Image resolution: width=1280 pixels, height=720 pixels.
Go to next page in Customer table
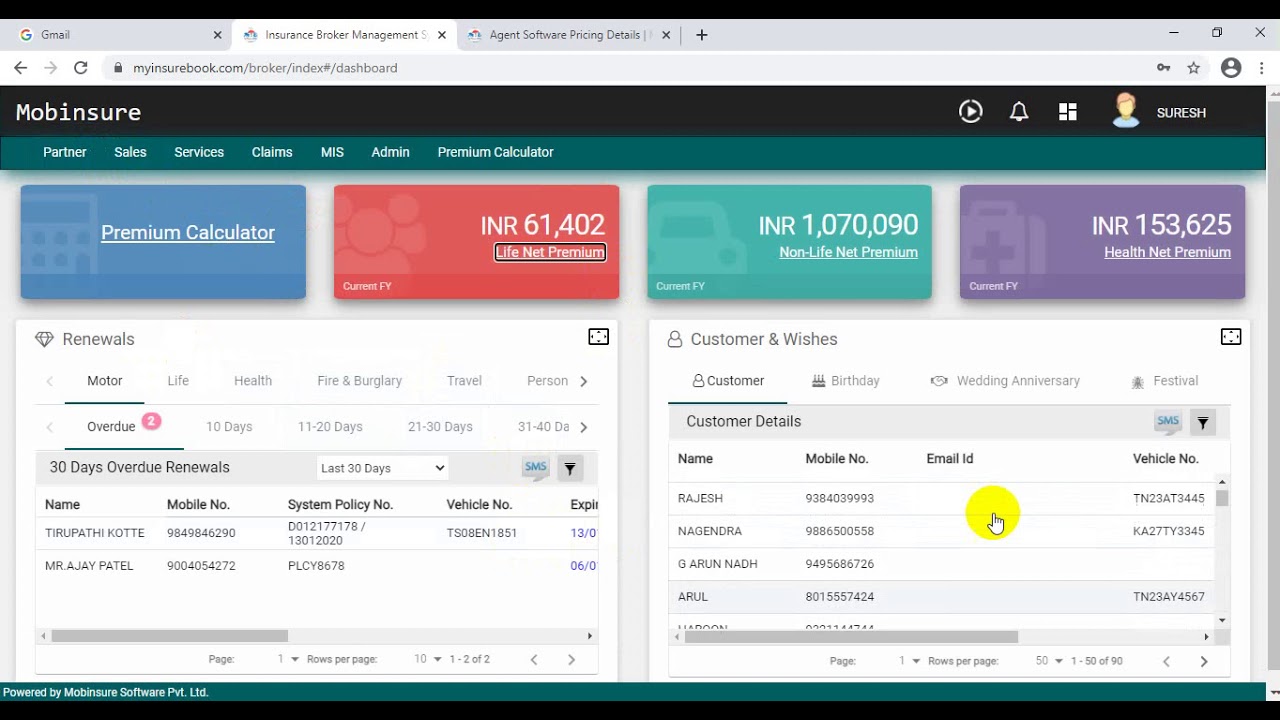1203,661
